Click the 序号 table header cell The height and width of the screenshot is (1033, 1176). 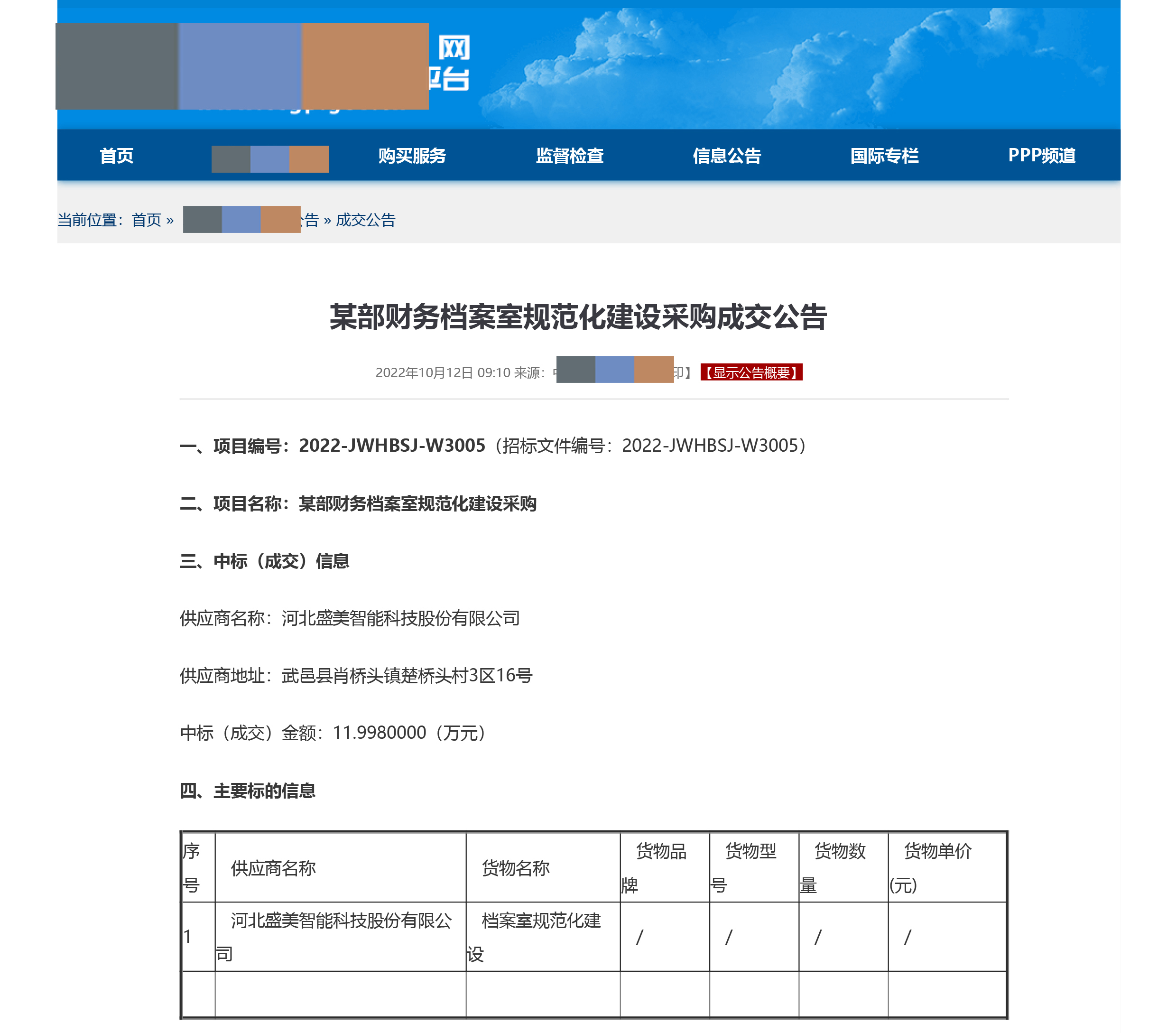(198, 867)
